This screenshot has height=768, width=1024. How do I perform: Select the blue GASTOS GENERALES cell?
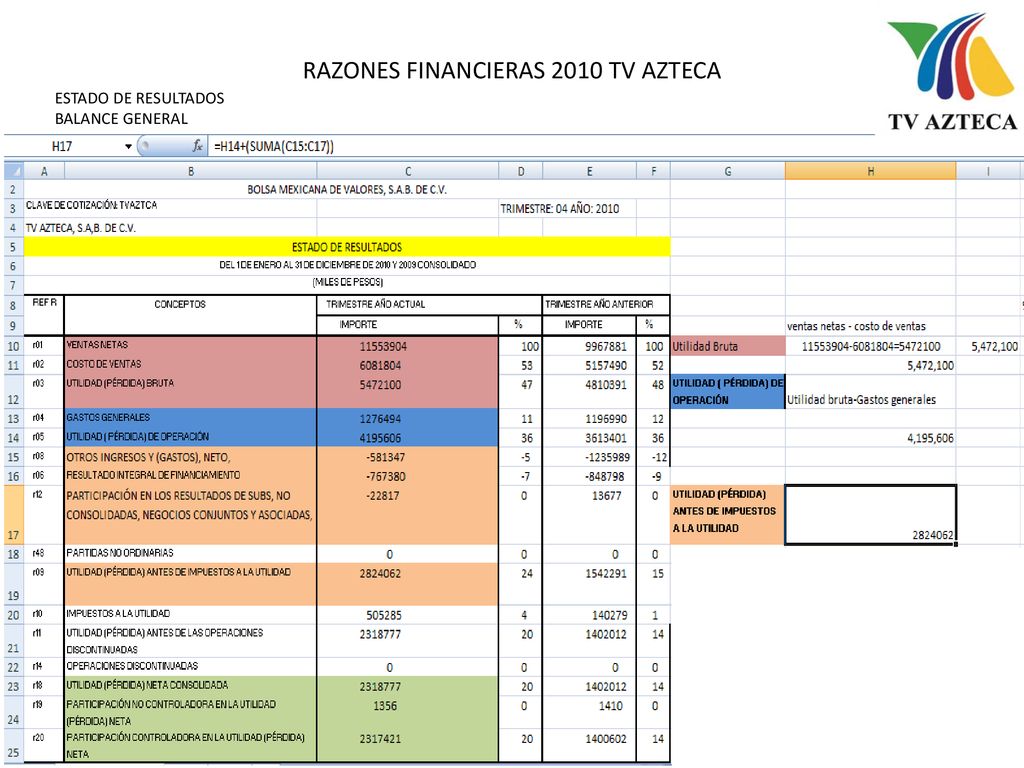(191, 418)
